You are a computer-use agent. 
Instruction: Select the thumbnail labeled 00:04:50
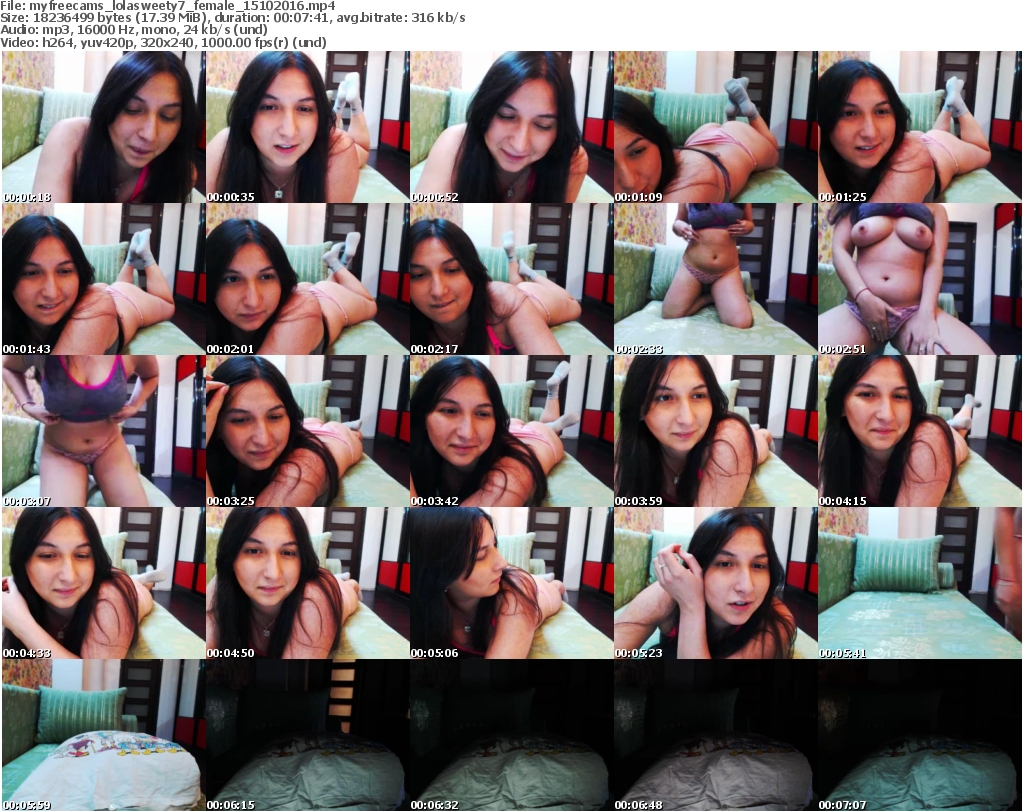pos(306,583)
